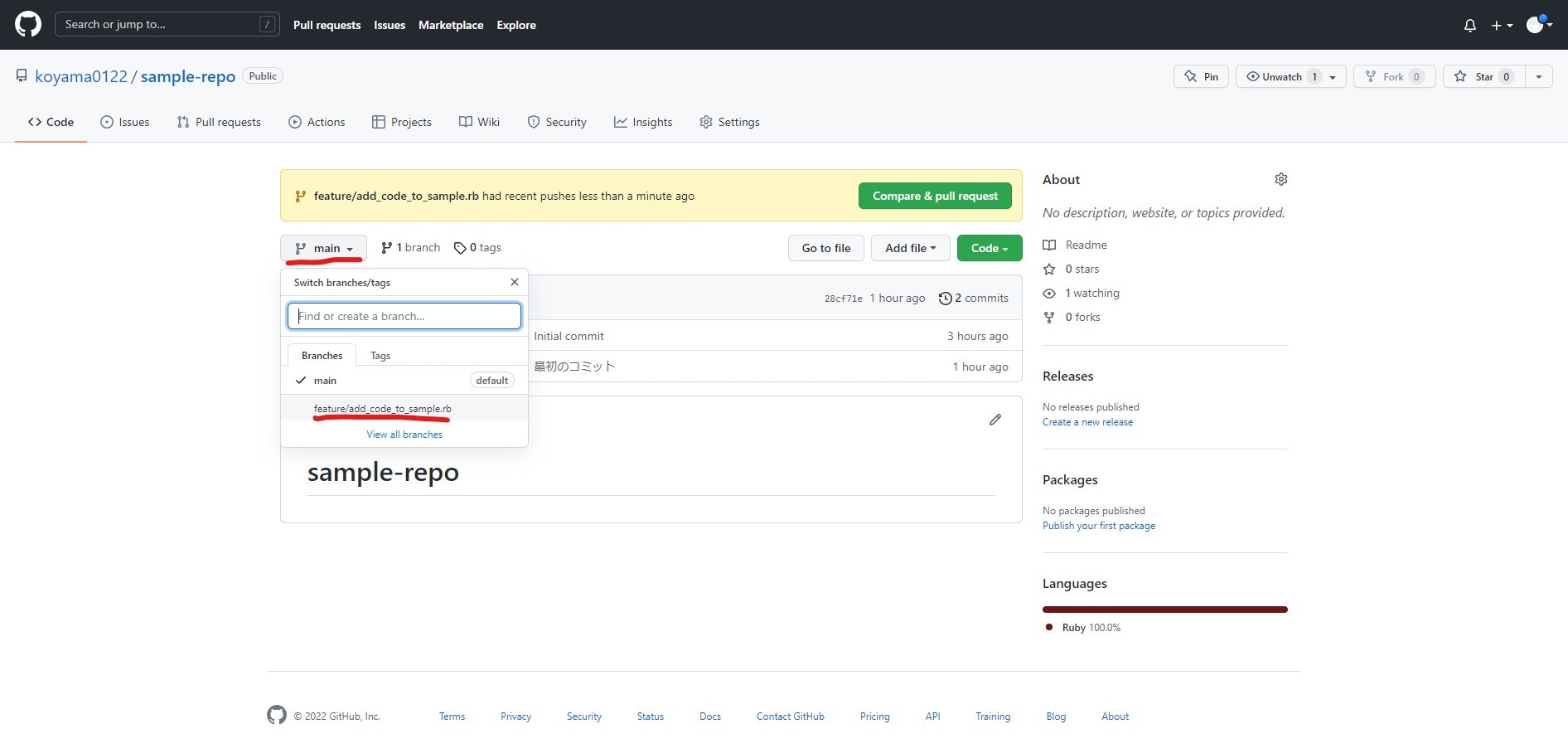Open the repository Settings tab
Image resolution: width=1568 pixels, height=753 pixels.
coord(729,122)
